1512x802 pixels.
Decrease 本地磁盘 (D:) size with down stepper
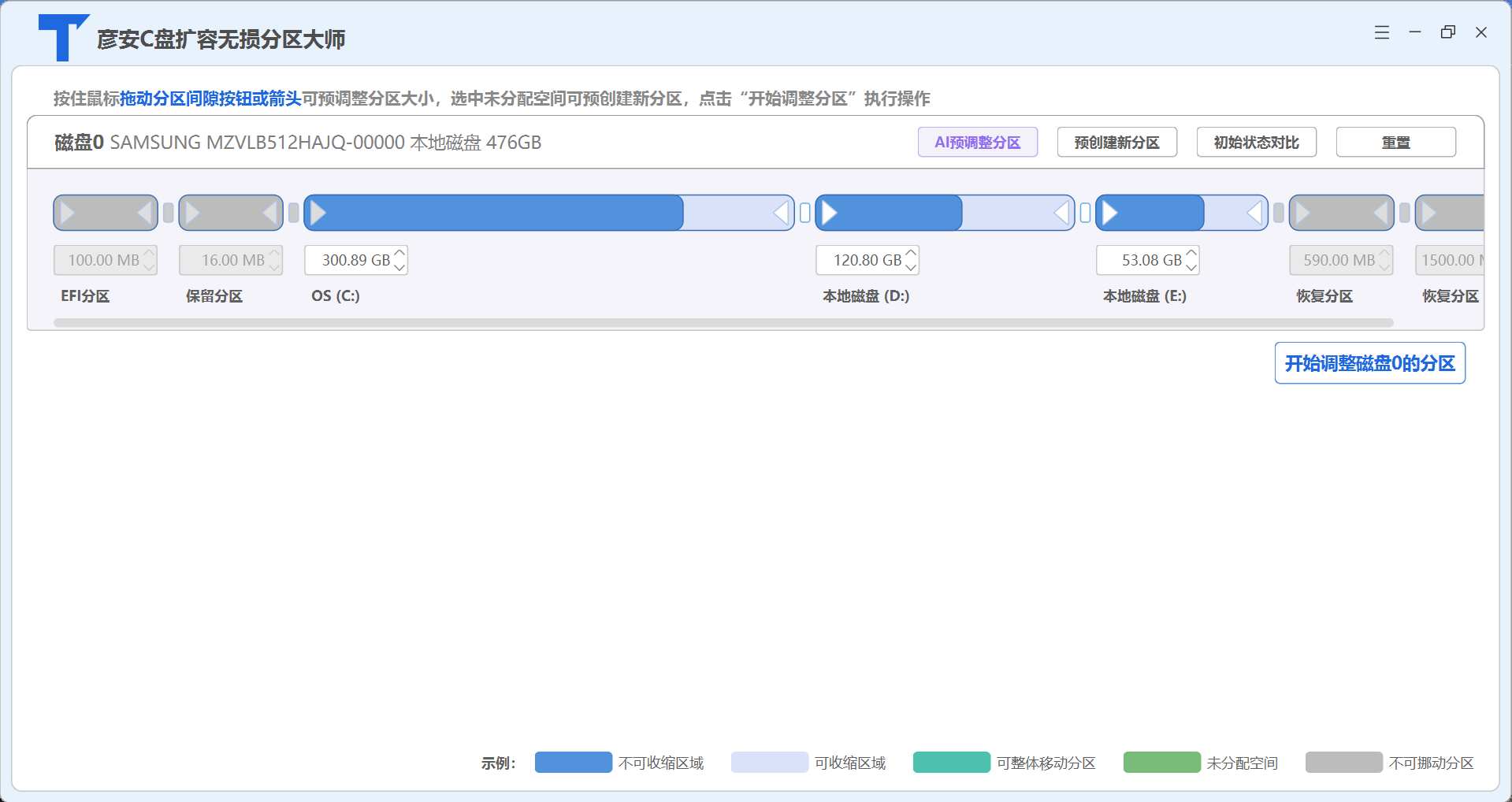911,267
